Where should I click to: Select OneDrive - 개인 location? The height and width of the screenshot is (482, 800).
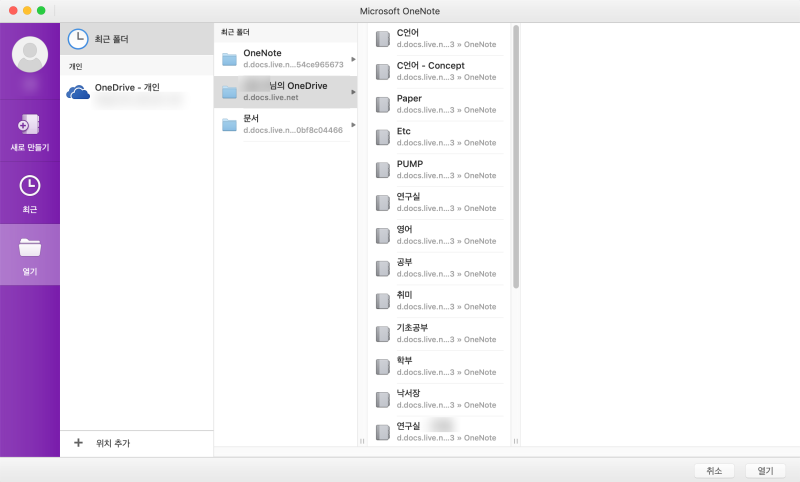137,92
